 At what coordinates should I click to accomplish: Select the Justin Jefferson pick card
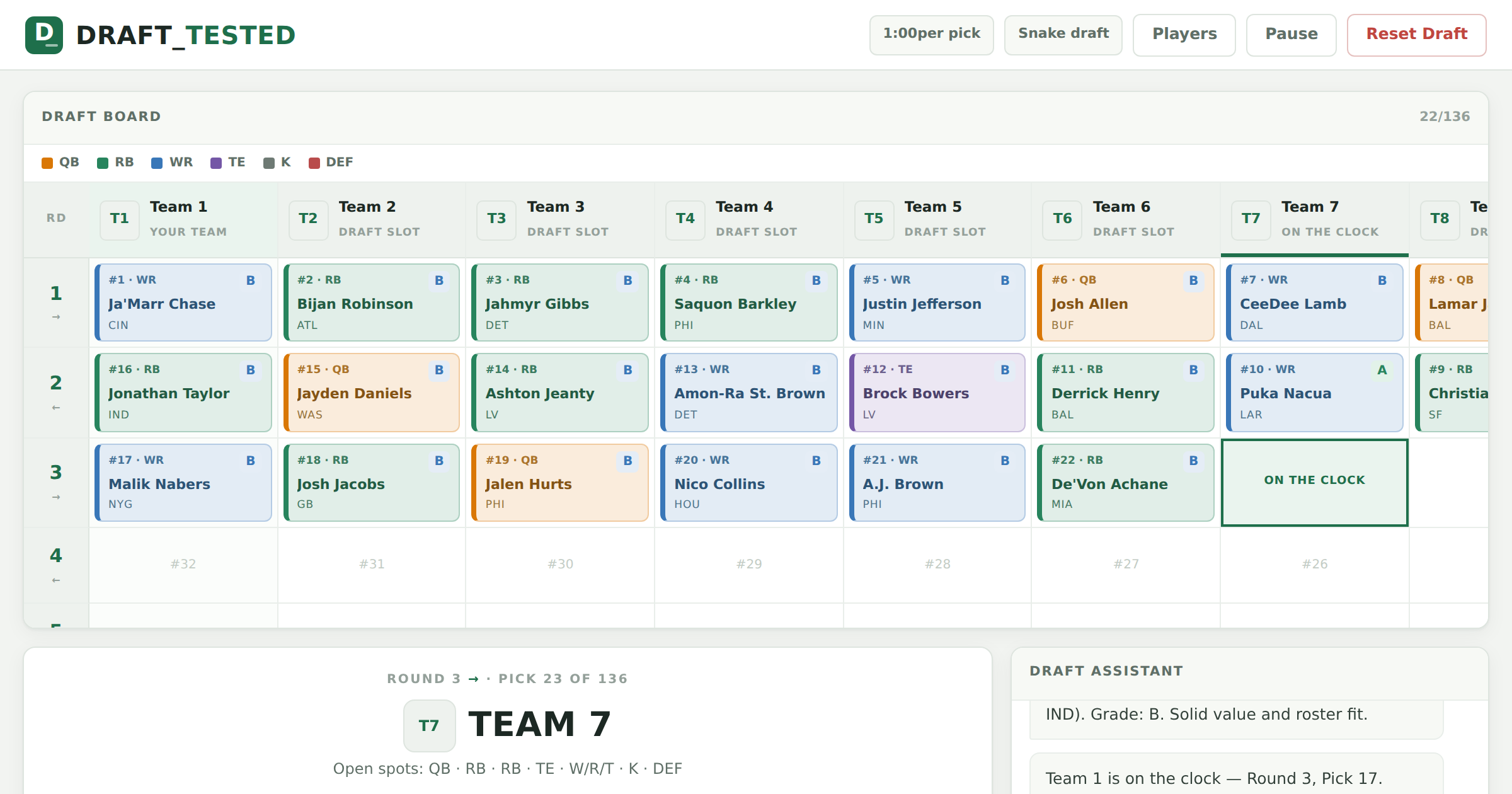937,302
